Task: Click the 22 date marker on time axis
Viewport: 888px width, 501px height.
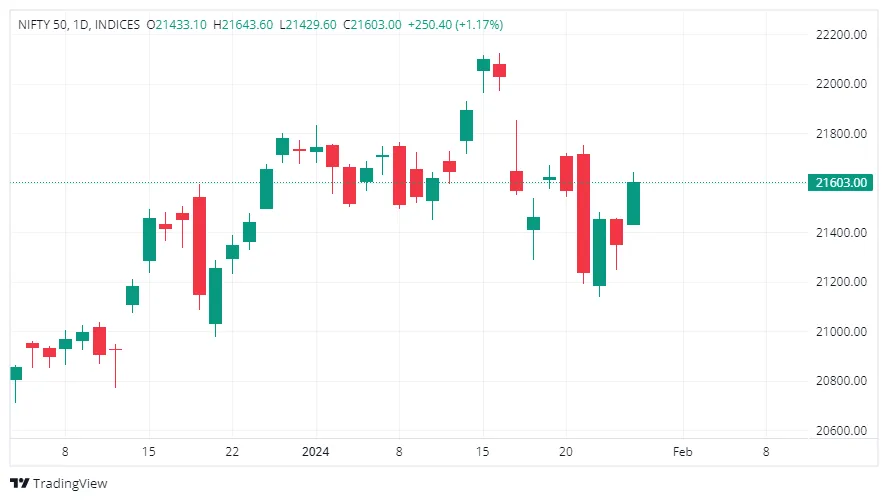Action: coord(232,451)
